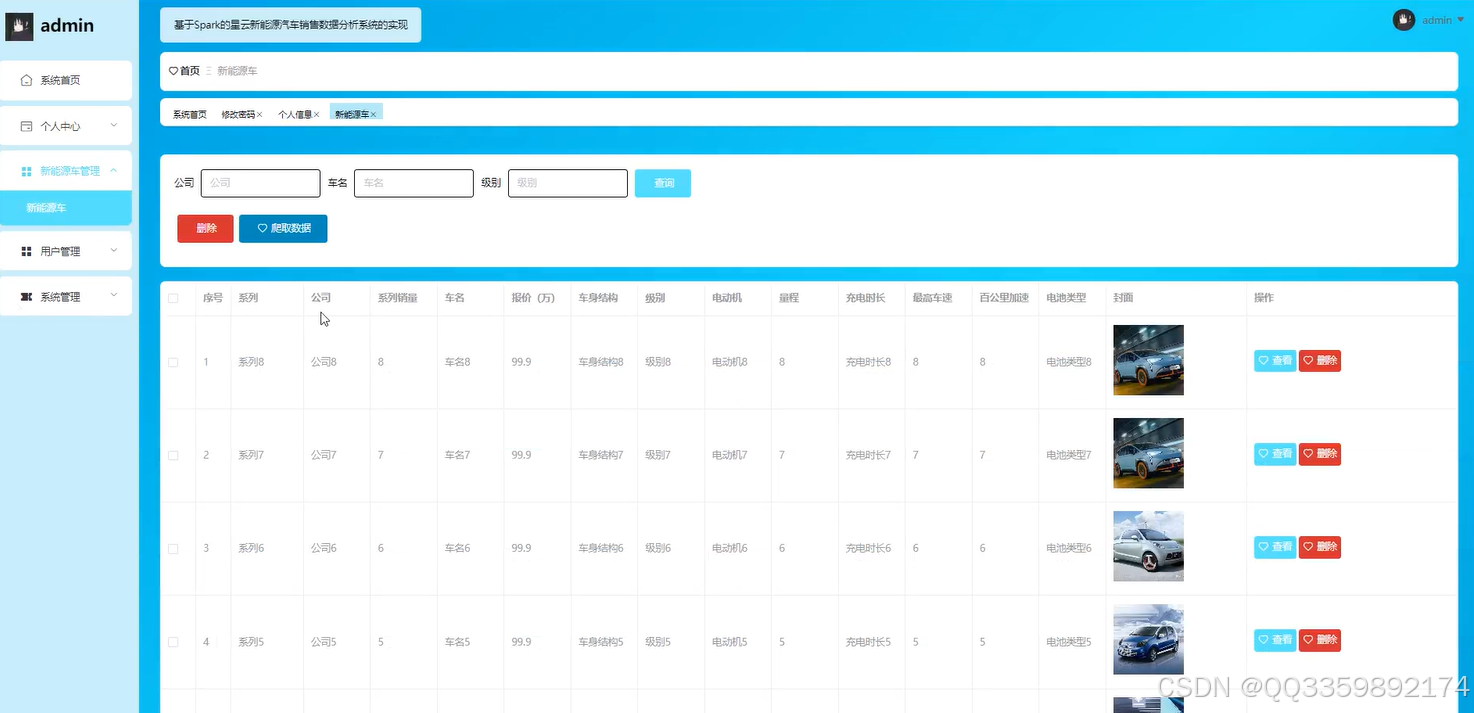
Task: Click the heart icon beside 首页 breadcrumb
Action: 173,71
